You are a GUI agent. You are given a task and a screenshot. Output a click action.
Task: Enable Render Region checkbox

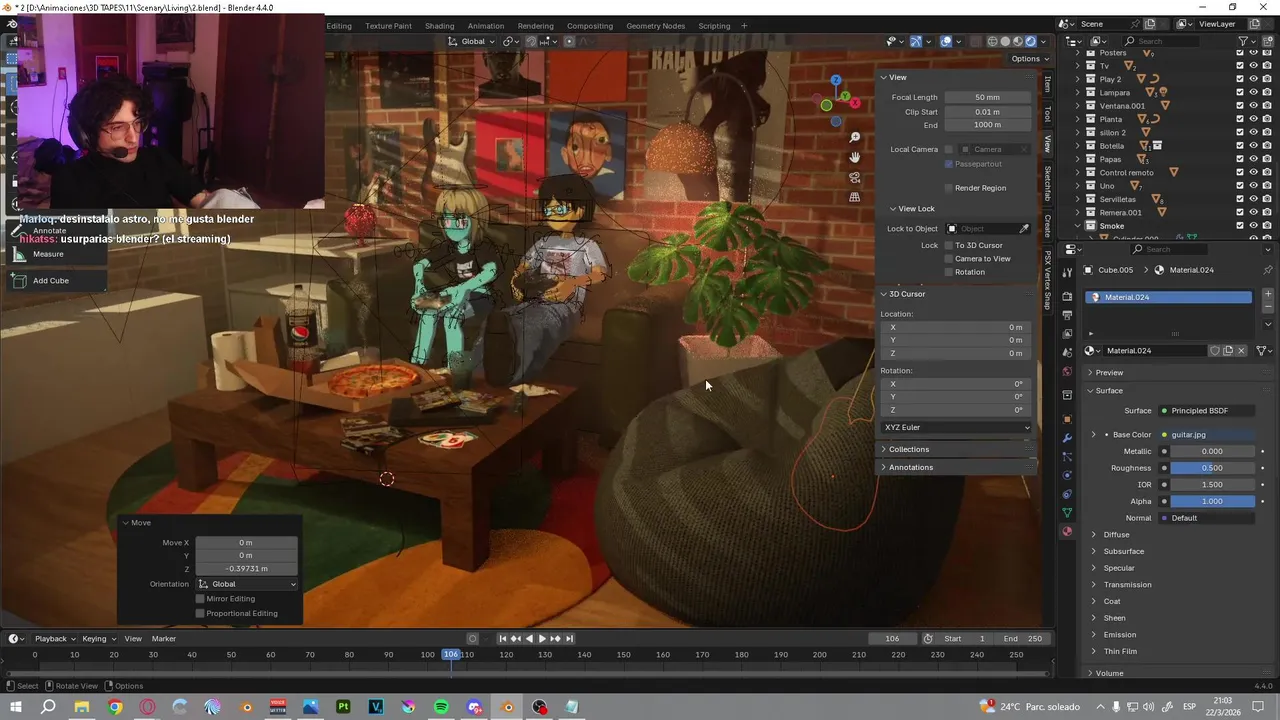pos(949,188)
